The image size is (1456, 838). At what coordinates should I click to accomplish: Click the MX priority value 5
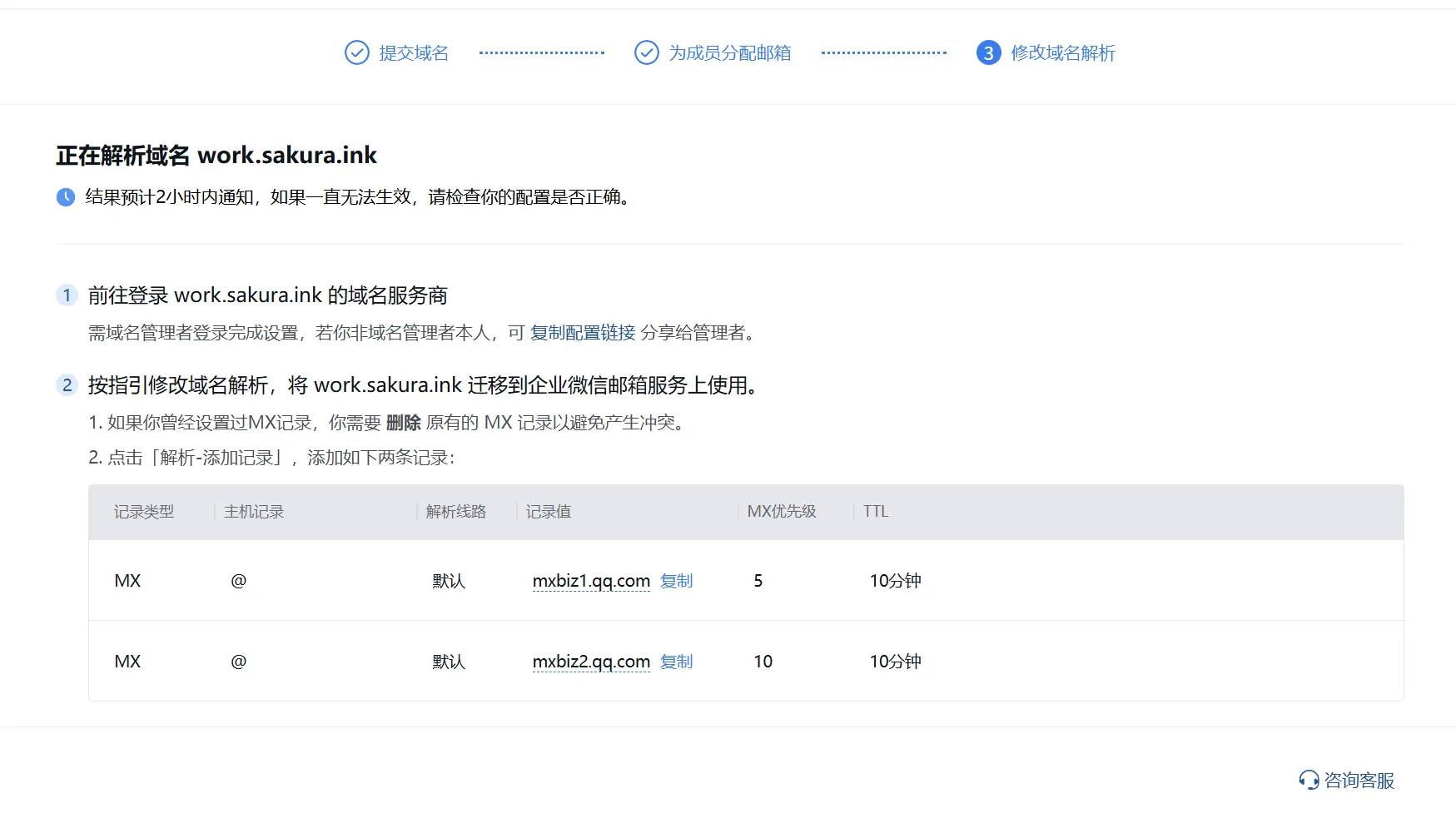point(758,581)
